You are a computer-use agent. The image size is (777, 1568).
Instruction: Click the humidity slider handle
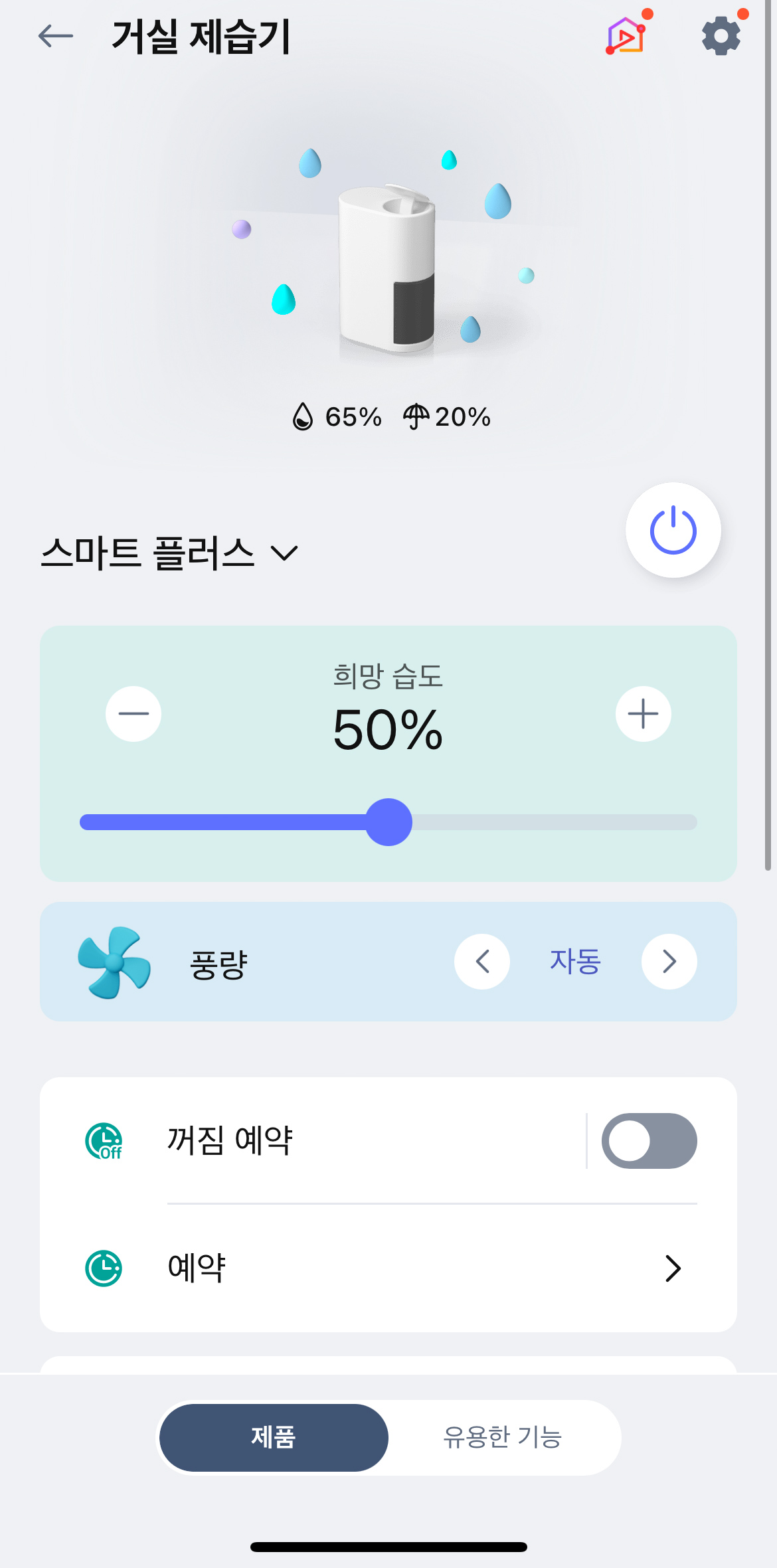pyautogui.click(x=389, y=822)
